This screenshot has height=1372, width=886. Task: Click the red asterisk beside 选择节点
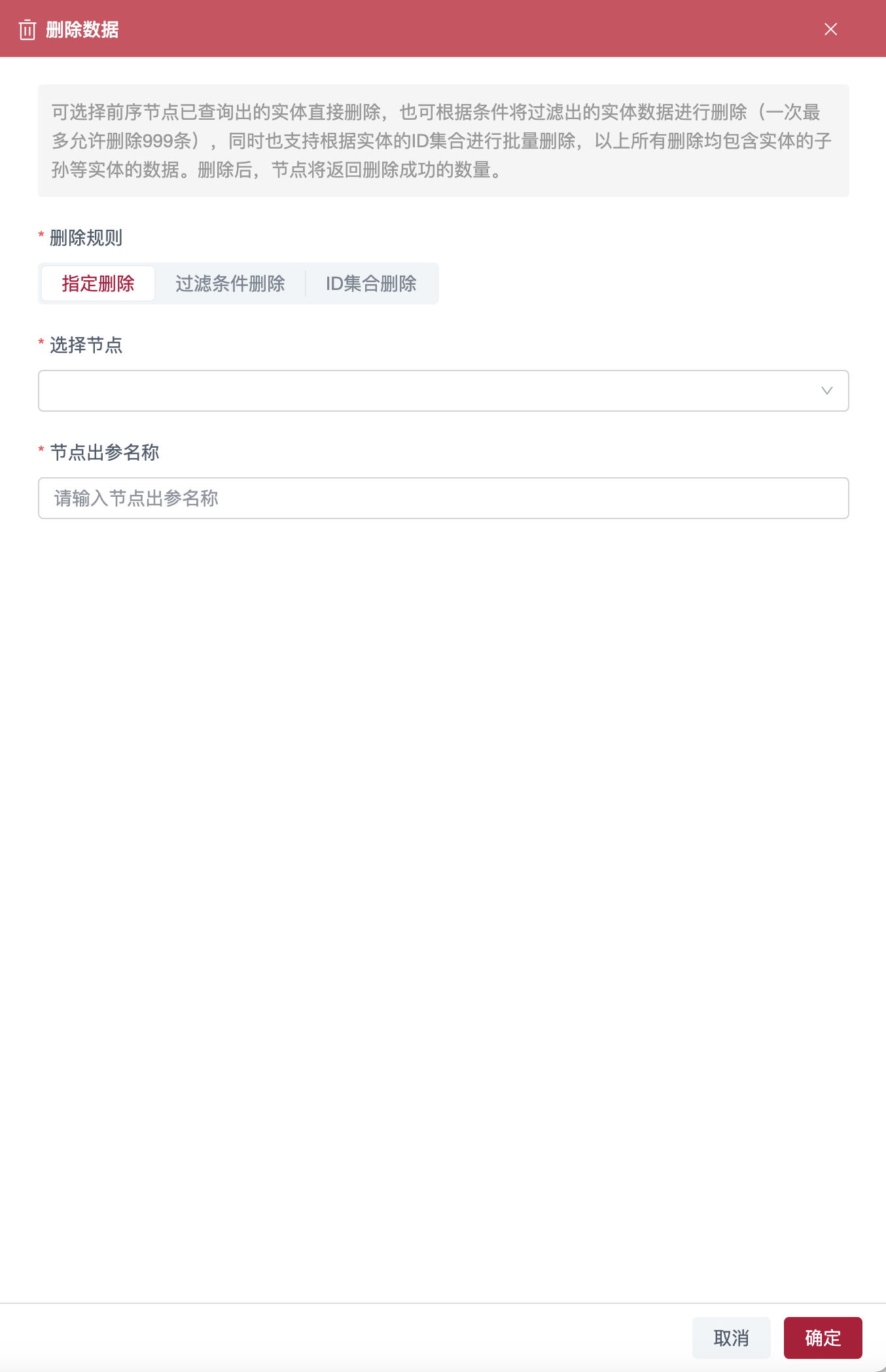coord(41,342)
